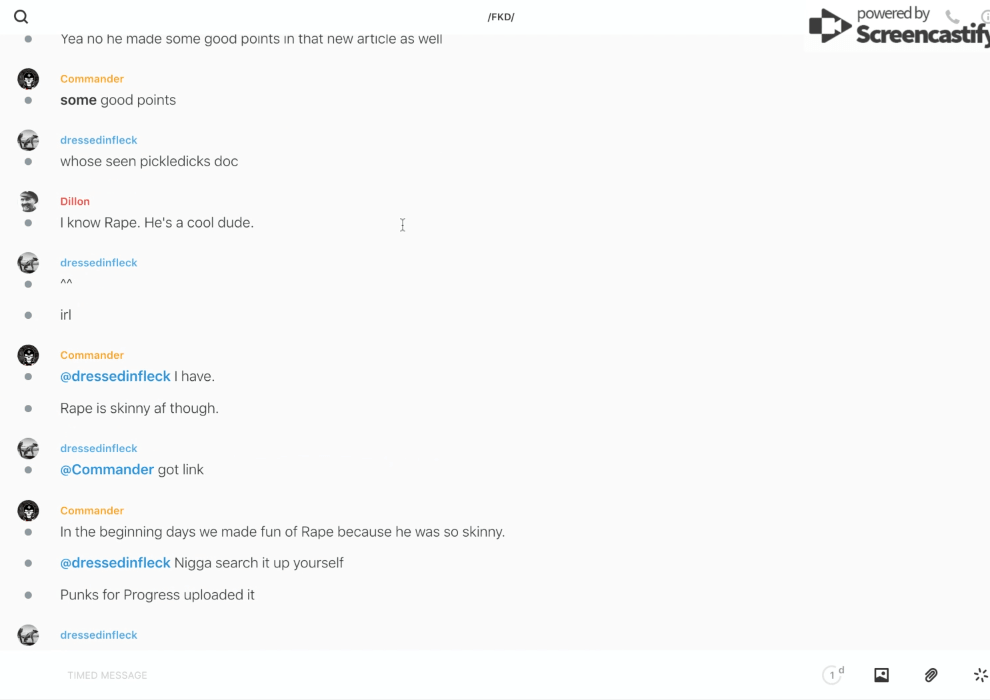Image resolution: width=990 pixels, height=700 pixels.
Task: Click the image upload picture icon
Action: [881, 675]
